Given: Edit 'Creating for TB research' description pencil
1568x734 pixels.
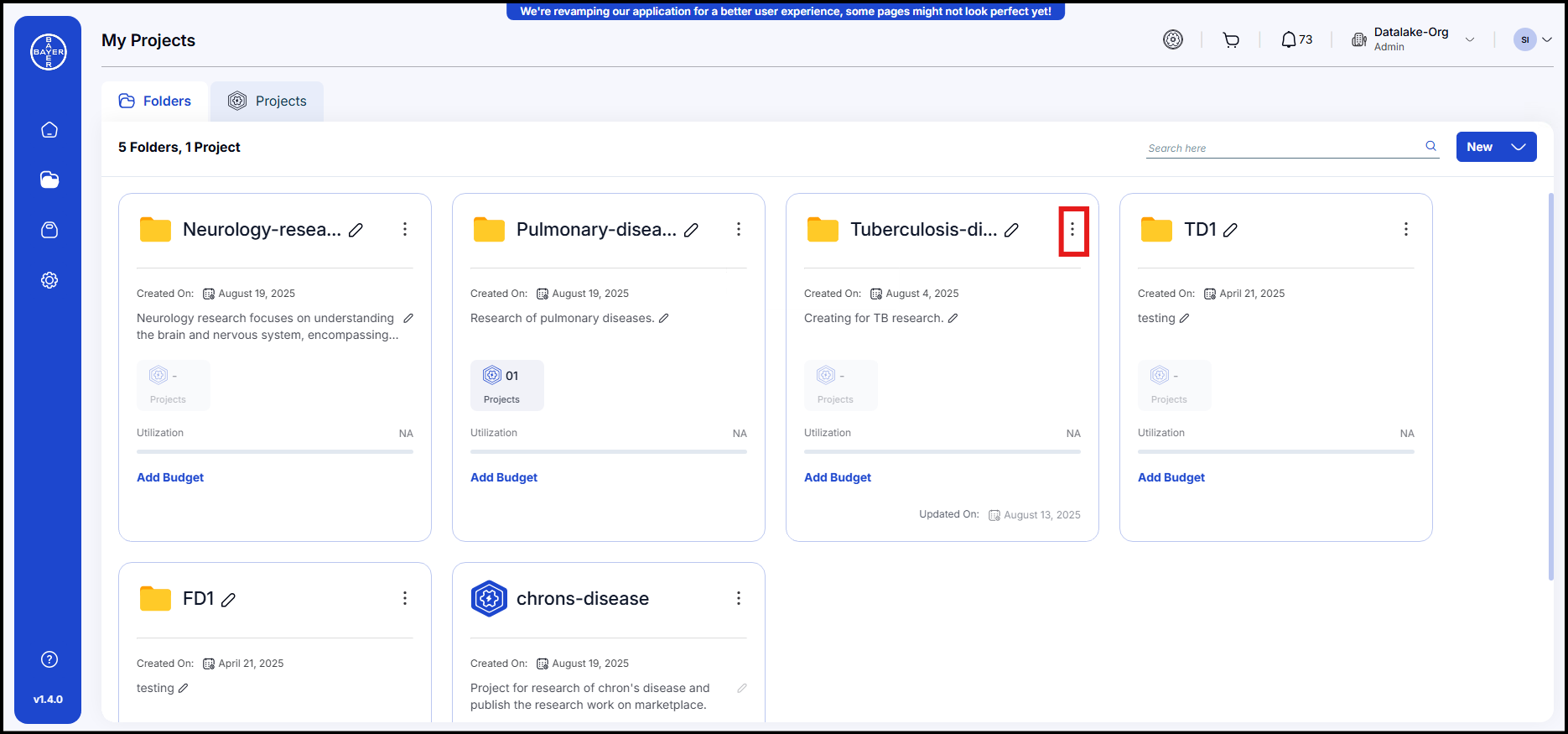Looking at the screenshot, I should tap(953, 318).
